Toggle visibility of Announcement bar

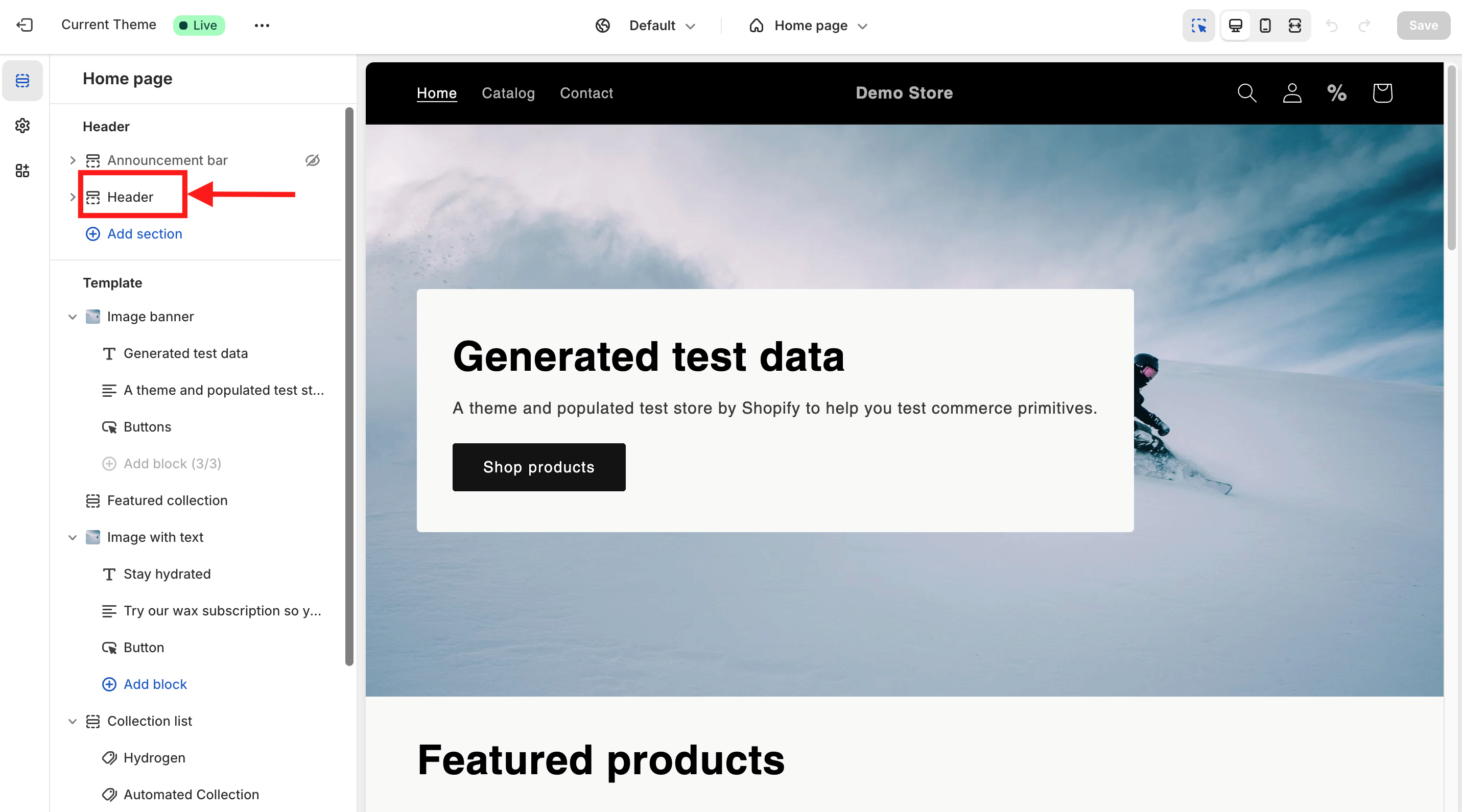tap(313, 160)
